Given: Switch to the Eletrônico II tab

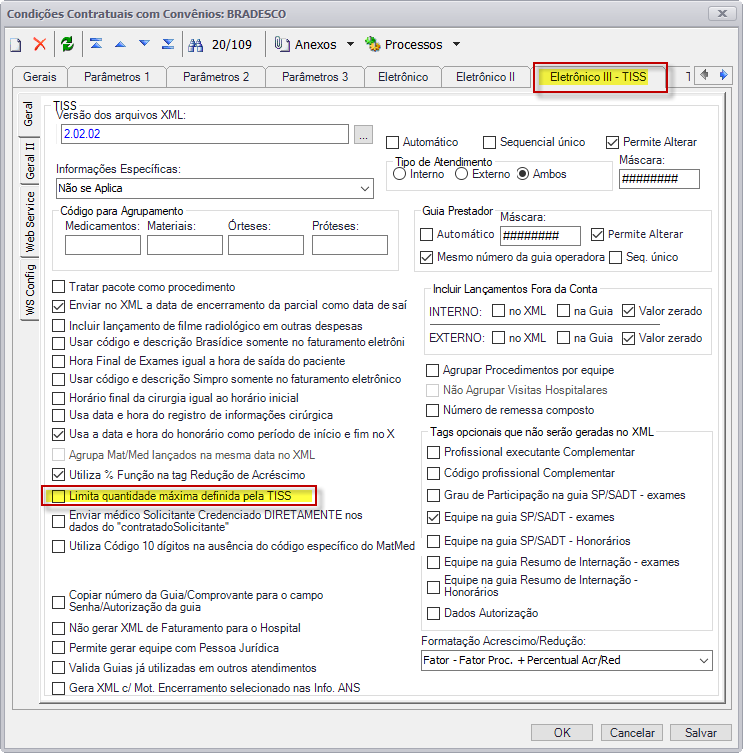Looking at the screenshot, I should (486, 77).
